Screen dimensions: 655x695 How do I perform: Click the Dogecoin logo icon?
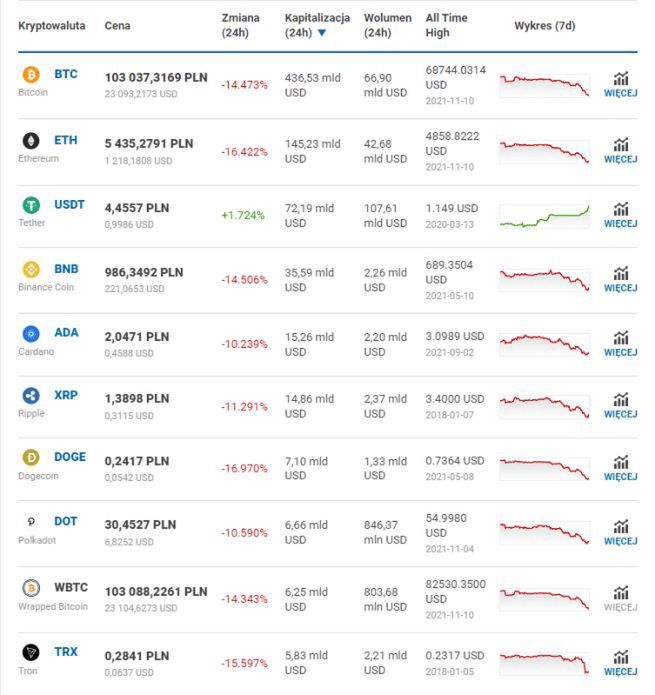pos(30,457)
